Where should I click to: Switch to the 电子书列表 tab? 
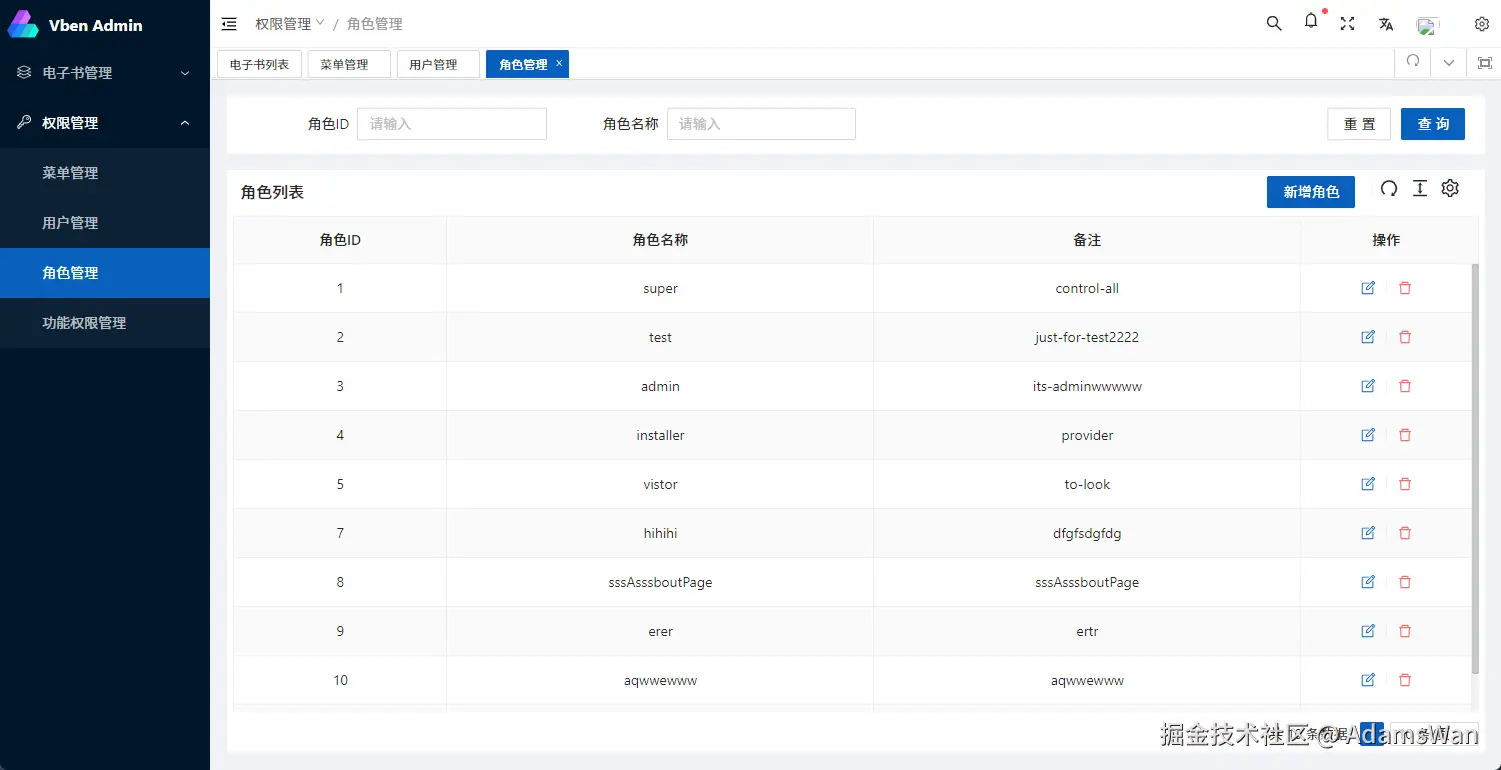point(259,64)
